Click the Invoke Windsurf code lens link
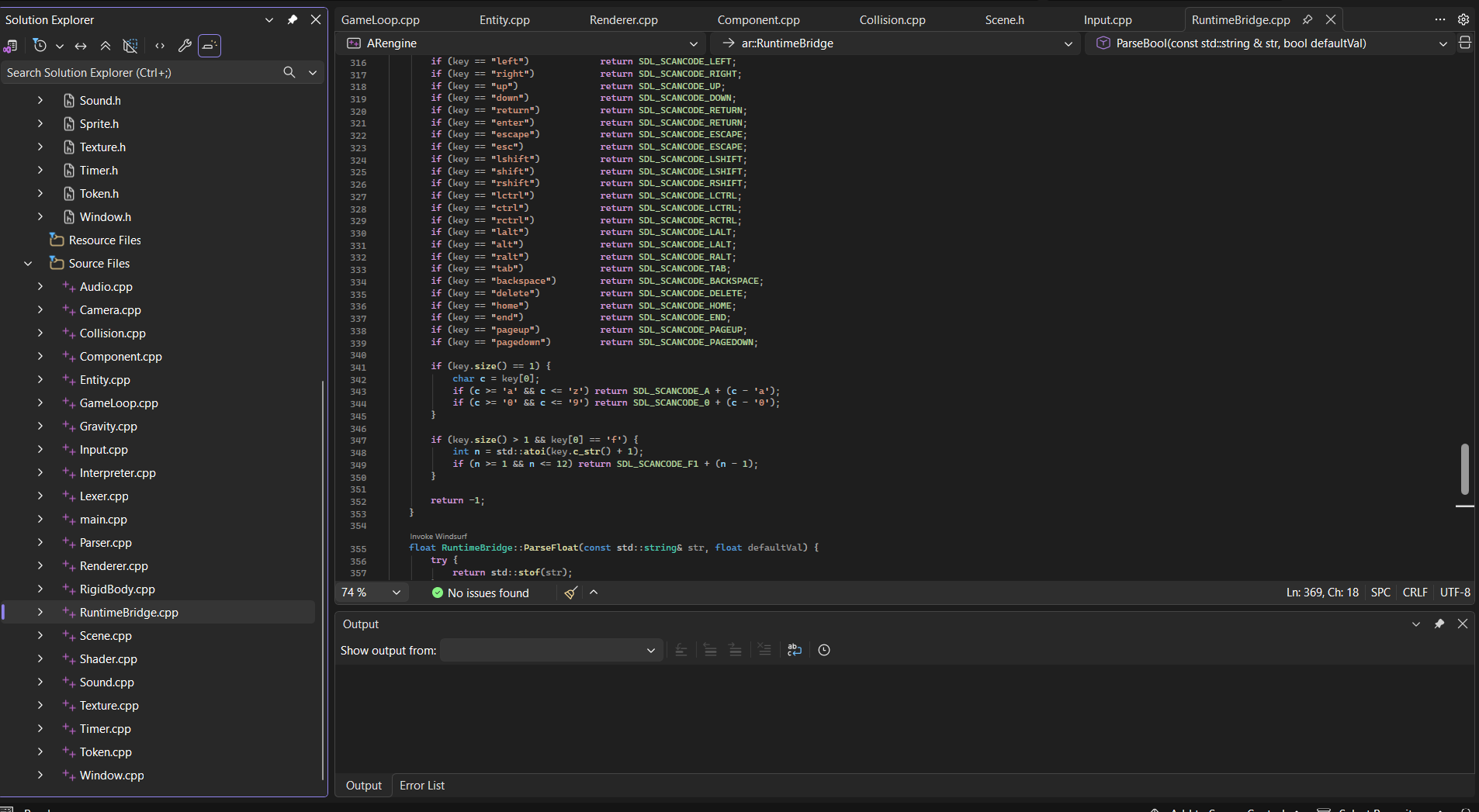The image size is (1479, 812). point(438,536)
